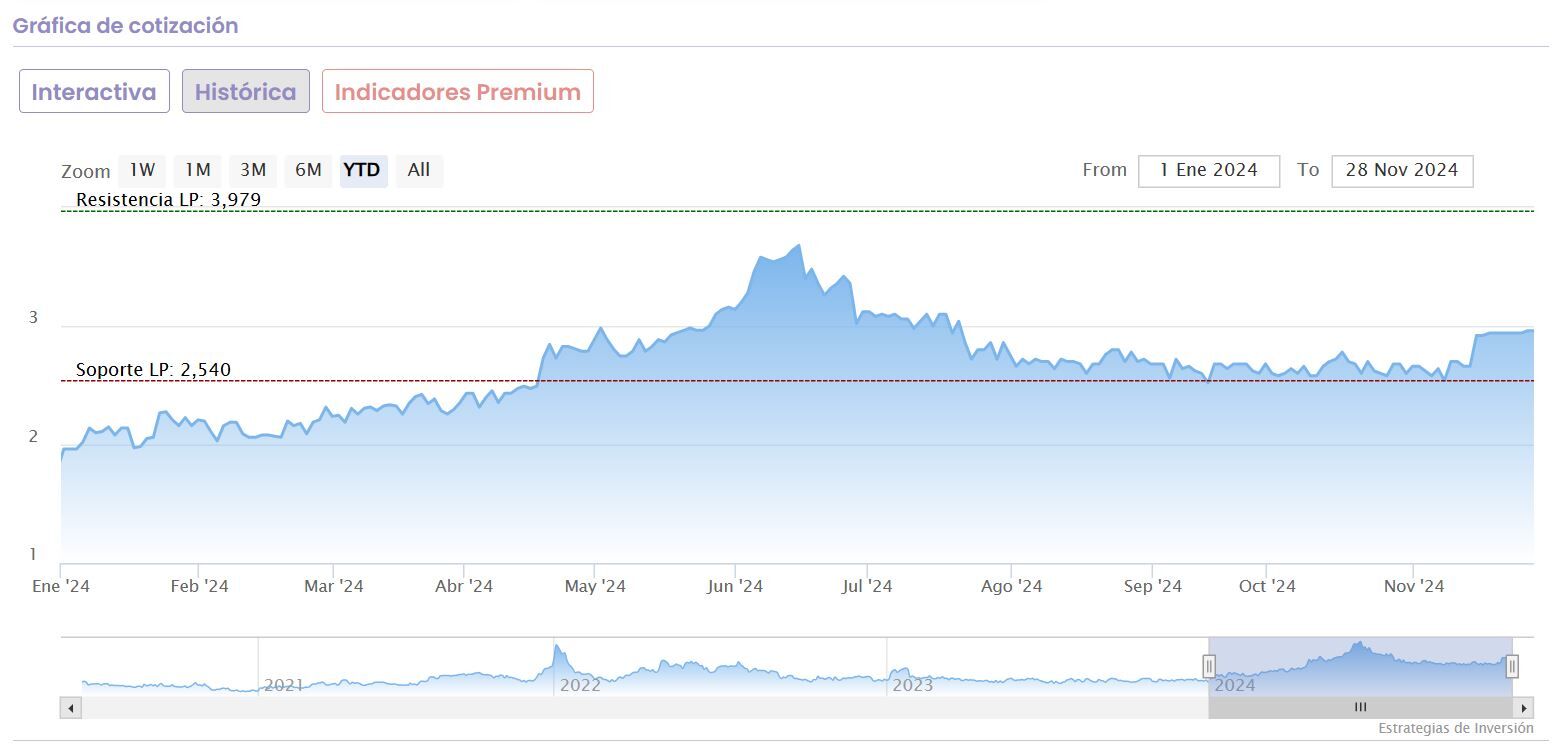The image size is (1556, 749).
Task: Show All data zoom range
Action: 419,170
